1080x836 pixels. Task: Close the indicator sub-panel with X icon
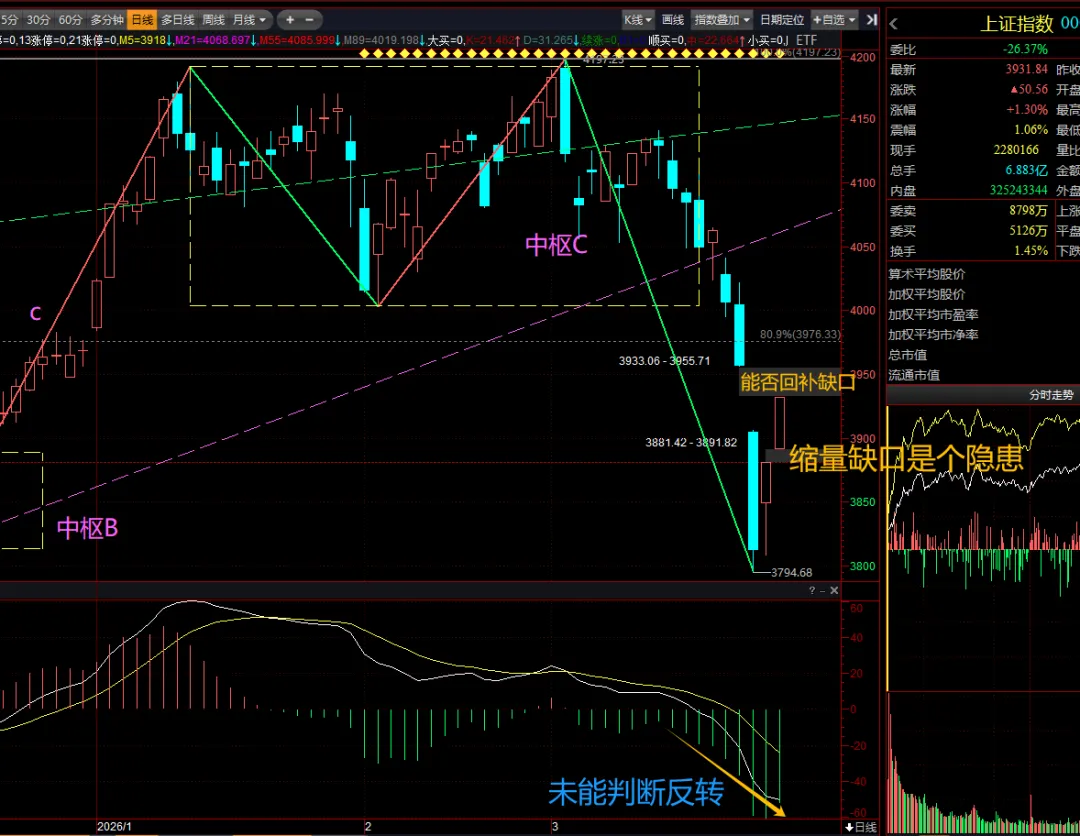pos(834,590)
